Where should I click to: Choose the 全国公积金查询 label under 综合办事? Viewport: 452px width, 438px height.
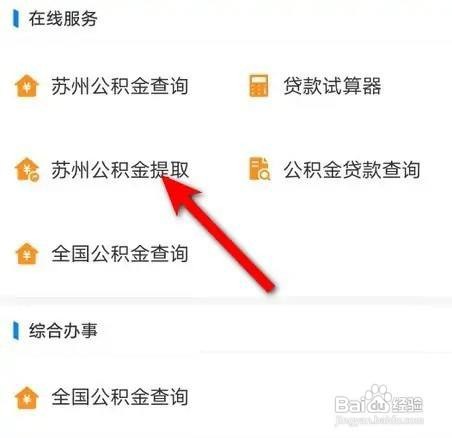click(x=120, y=397)
